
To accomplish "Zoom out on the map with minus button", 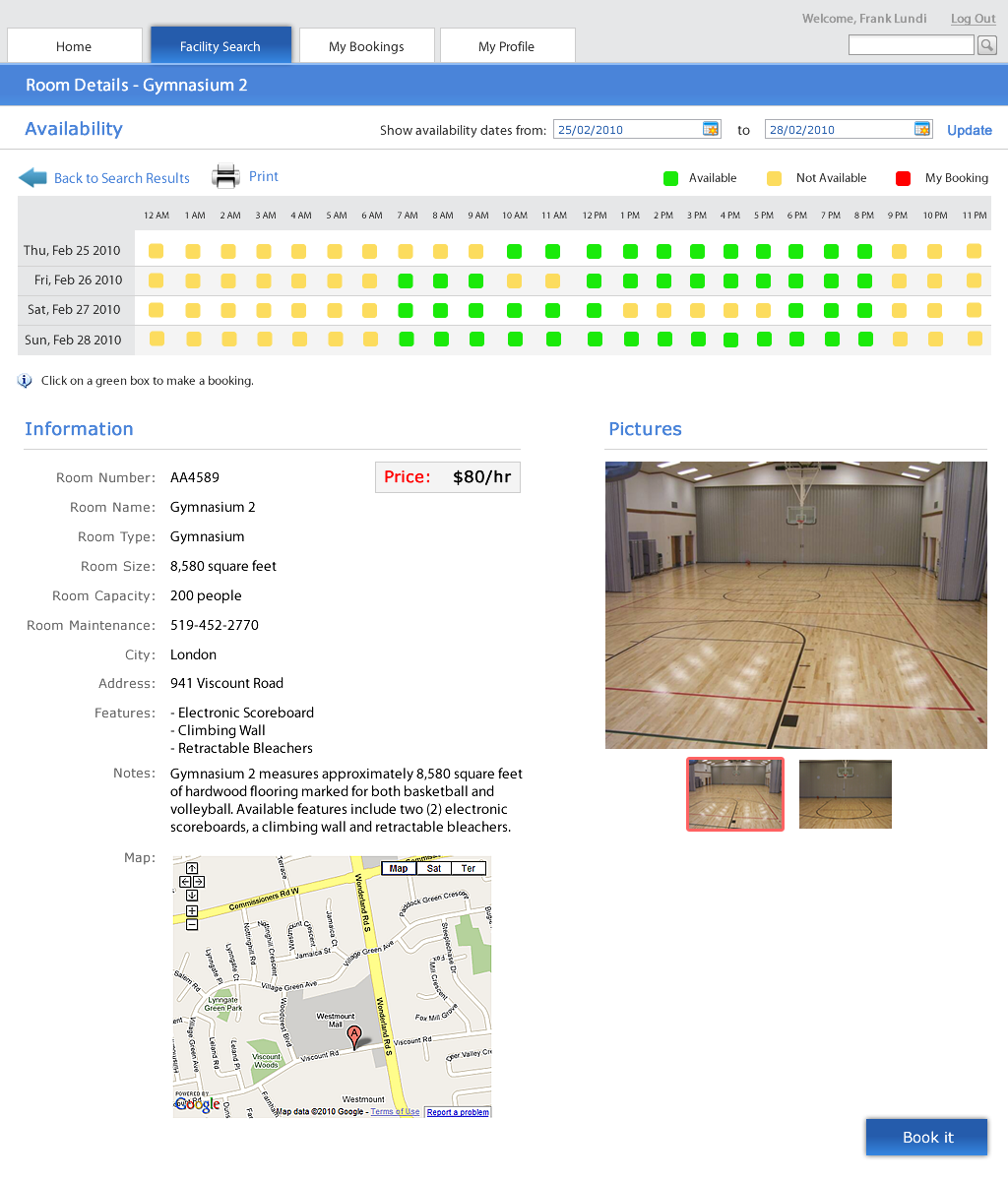I will [x=192, y=924].
